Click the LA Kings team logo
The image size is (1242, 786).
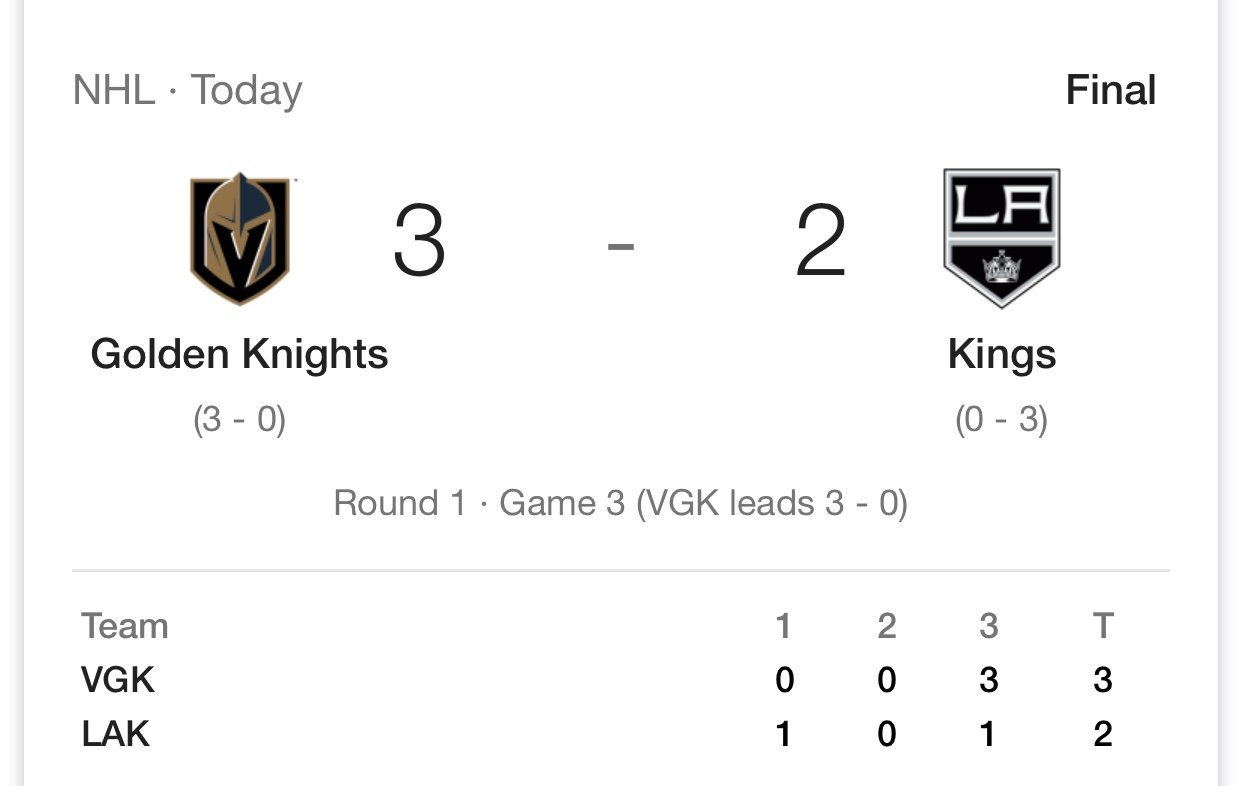[1001, 239]
